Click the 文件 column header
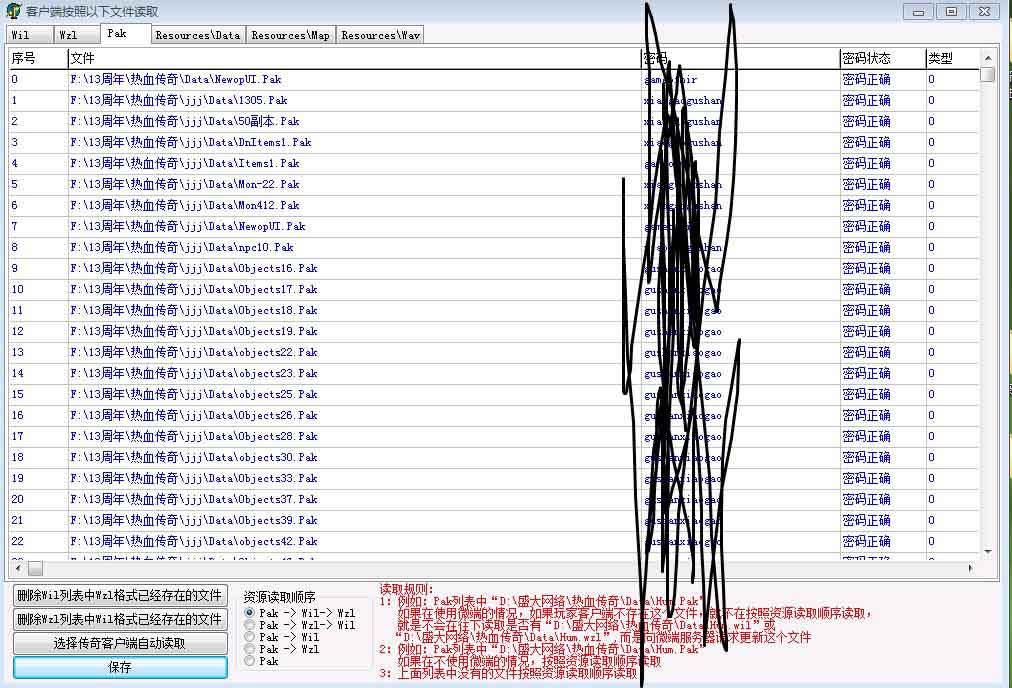1012x688 pixels. pyautogui.click(x=354, y=58)
